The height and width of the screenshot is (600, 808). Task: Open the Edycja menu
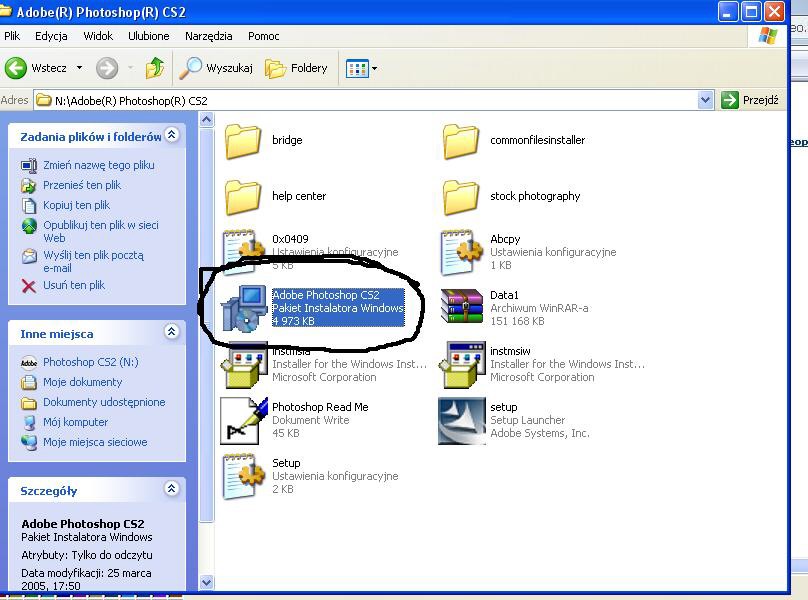point(51,36)
